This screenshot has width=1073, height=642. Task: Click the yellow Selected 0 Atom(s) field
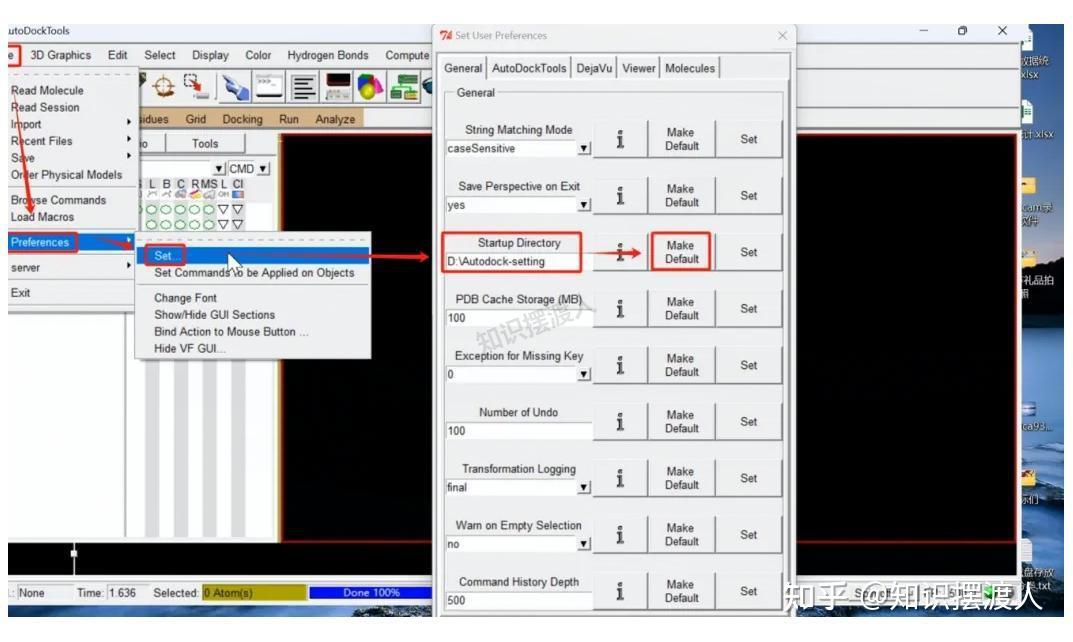point(254,593)
